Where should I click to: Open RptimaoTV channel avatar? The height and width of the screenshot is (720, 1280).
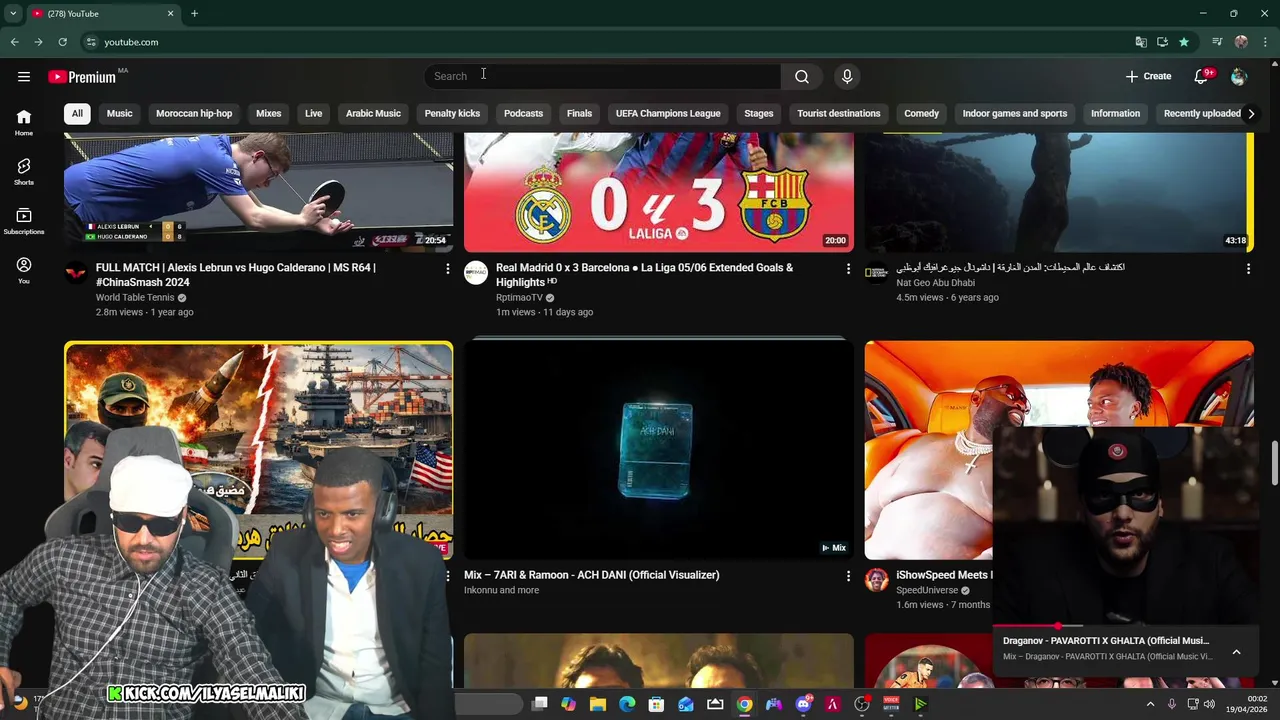[476, 272]
